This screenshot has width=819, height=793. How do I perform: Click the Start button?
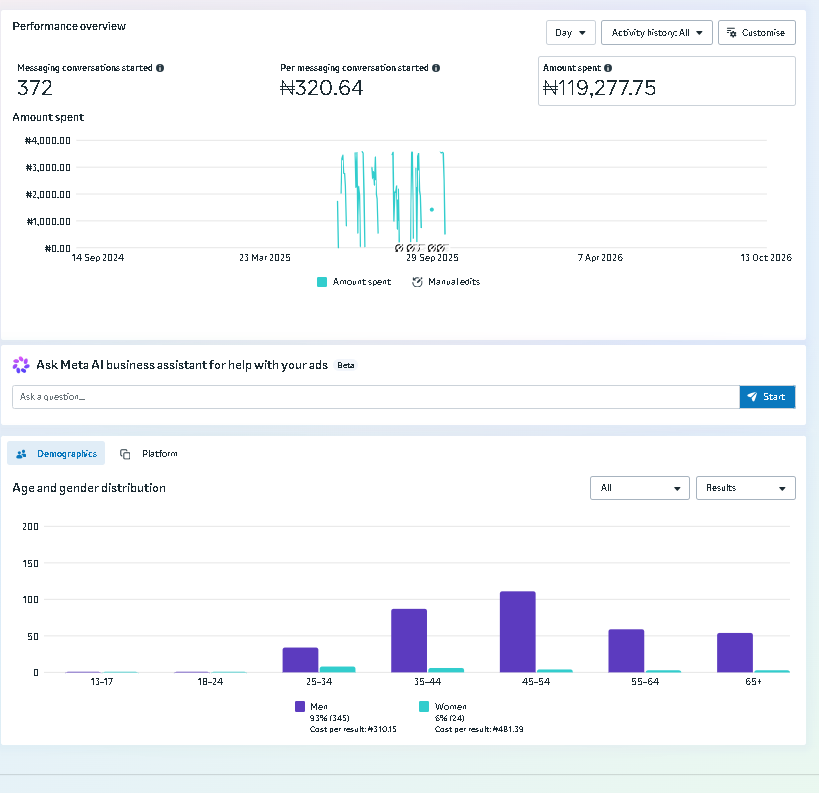(x=767, y=397)
